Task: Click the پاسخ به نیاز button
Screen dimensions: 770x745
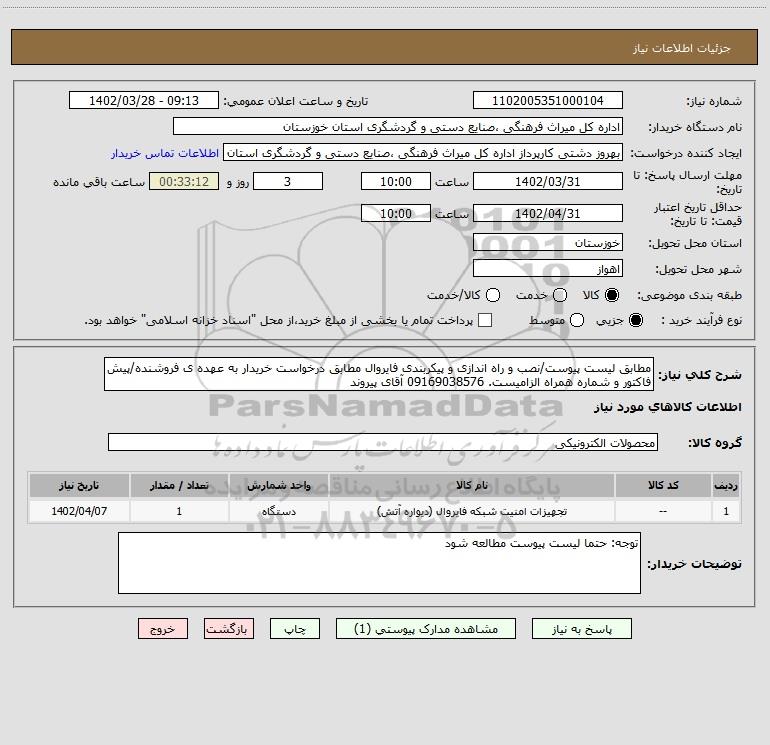Action: point(581,629)
